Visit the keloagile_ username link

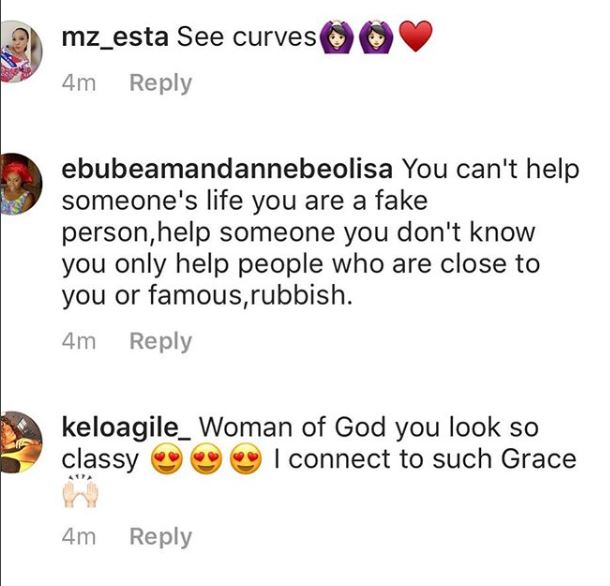tap(126, 427)
